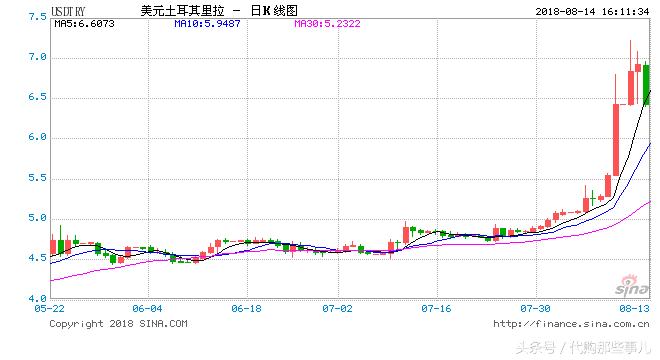Select the MA30:5.2322 indicator label
Viewport: 660px width, 360px height.
pos(327,24)
